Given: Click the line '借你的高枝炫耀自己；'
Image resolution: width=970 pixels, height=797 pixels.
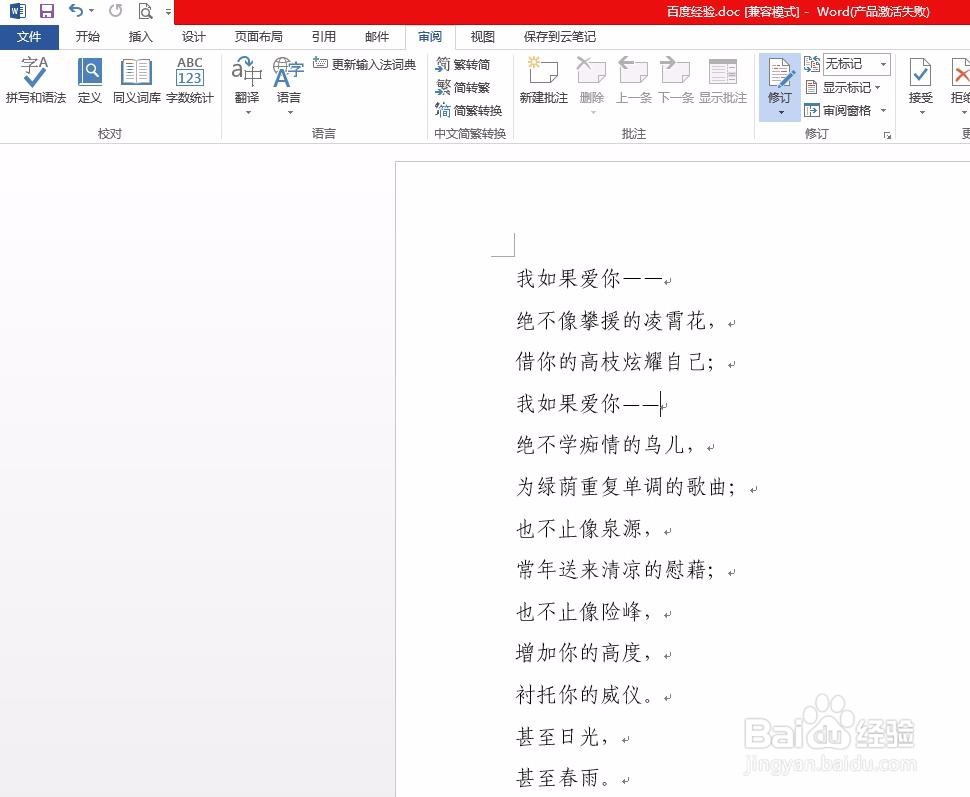Looking at the screenshot, I should pos(616,361).
